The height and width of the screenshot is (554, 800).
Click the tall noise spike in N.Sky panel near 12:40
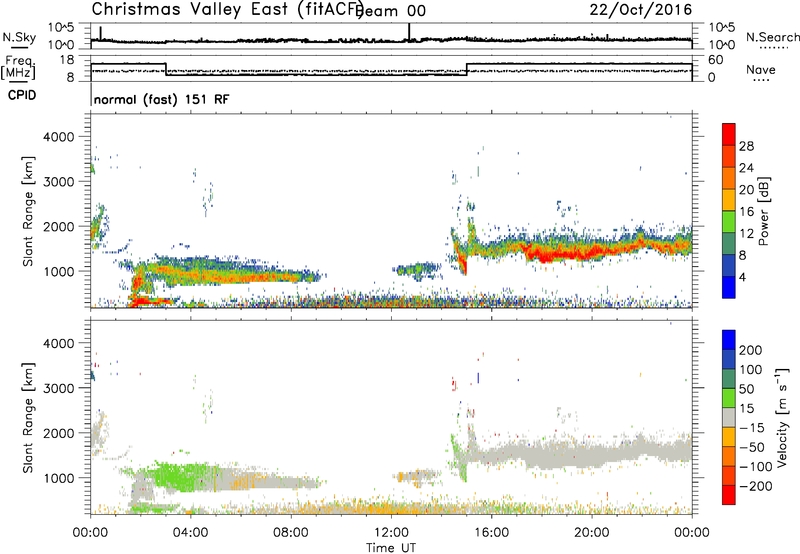pos(409,32)
